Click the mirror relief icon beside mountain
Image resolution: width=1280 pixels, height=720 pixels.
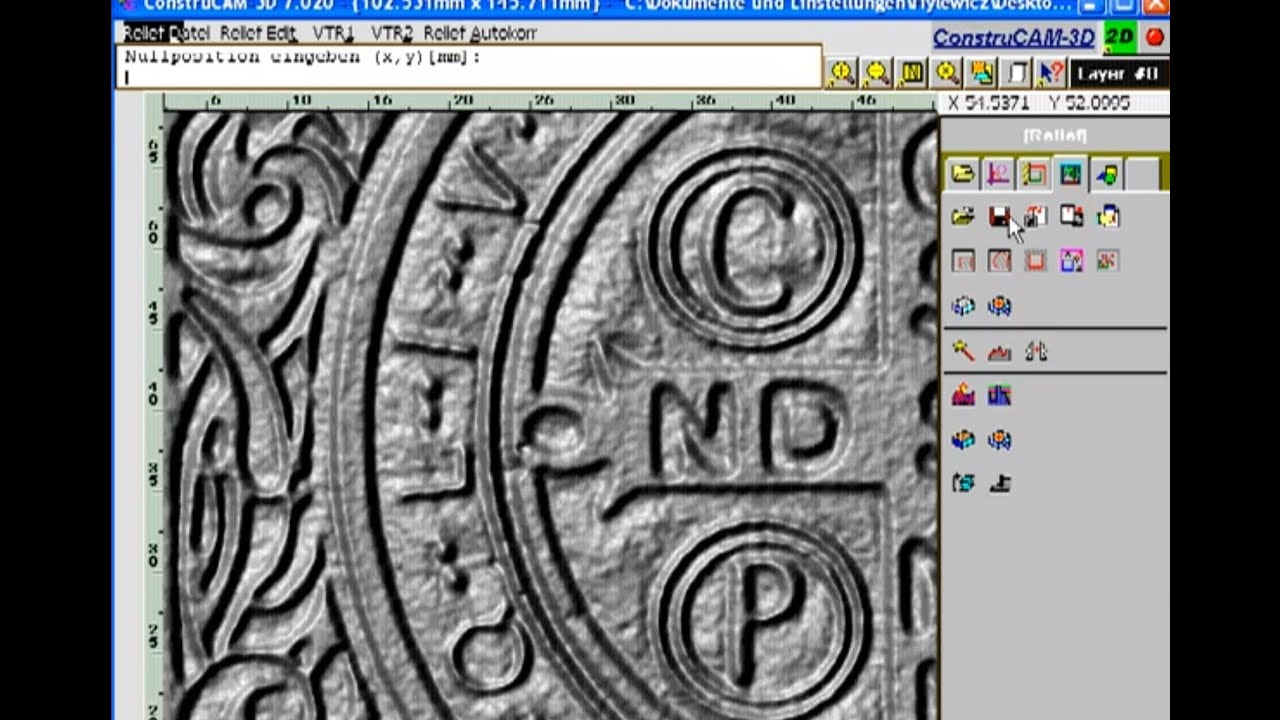tap(1035, 351)
